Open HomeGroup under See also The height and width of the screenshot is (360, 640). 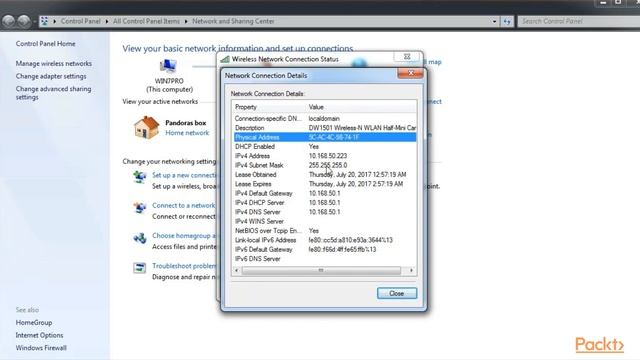tap(34, 322)
